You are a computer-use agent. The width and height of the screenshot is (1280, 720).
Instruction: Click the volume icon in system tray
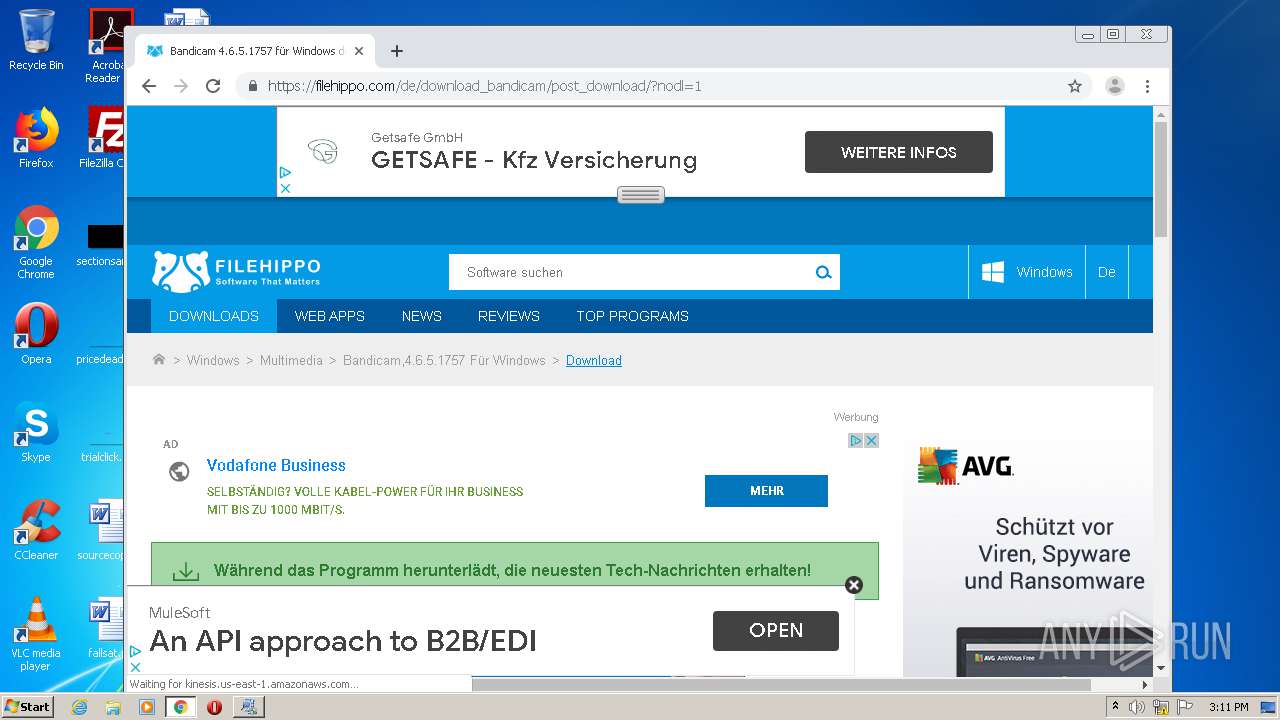tap(1137, 707)
